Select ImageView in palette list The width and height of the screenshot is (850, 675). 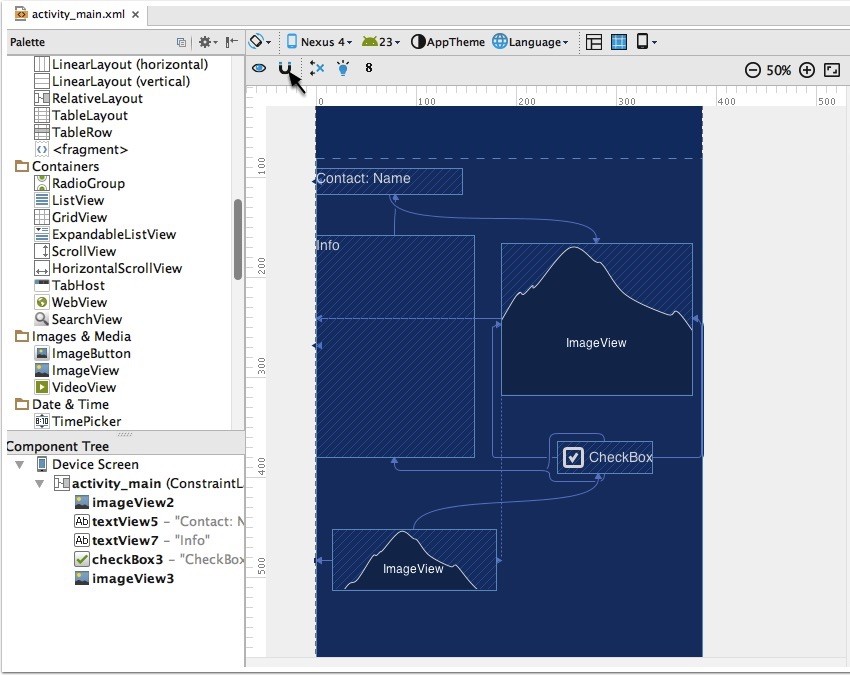(76, 370)
